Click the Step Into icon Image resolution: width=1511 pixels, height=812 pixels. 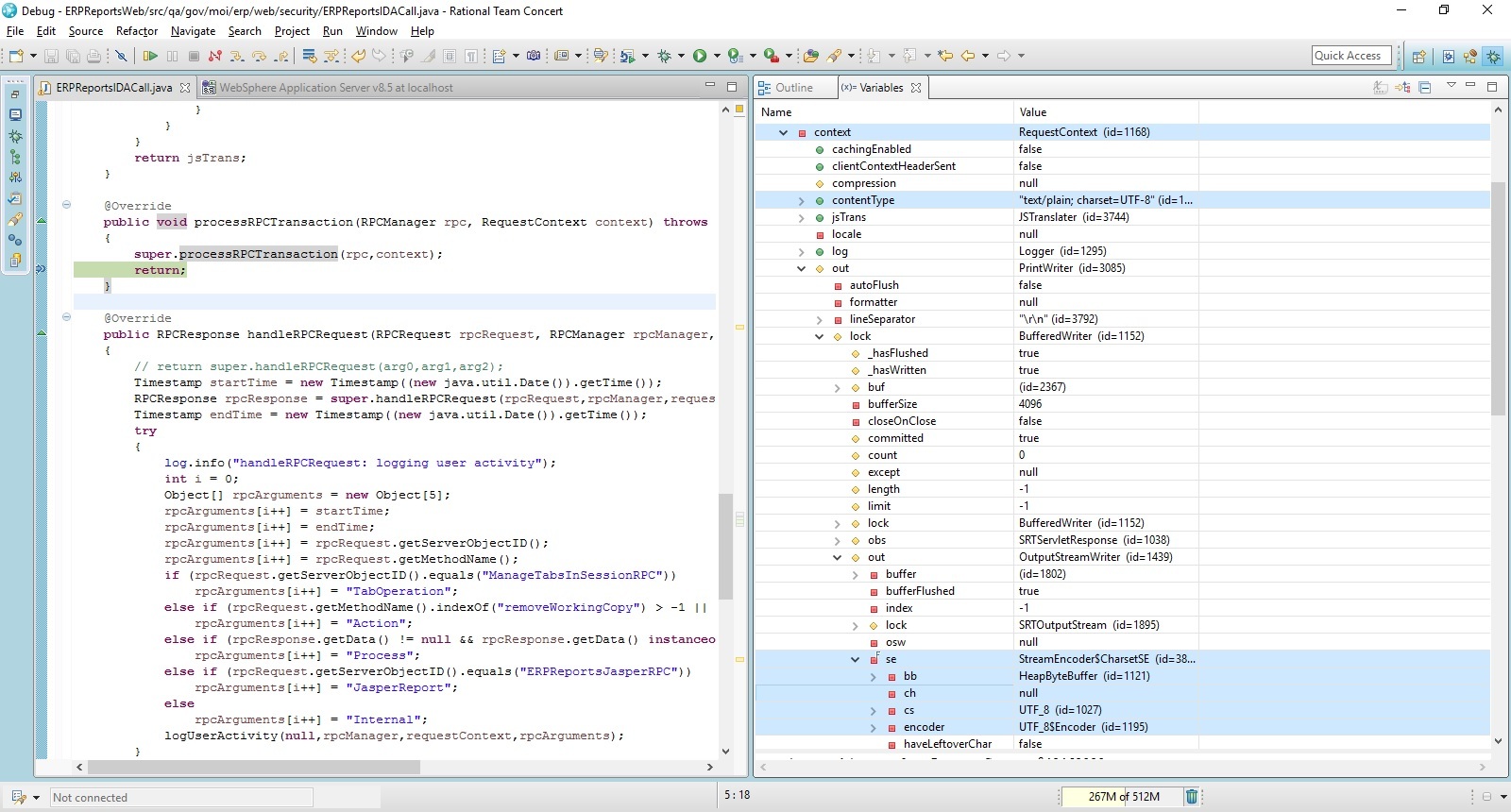(236, 57)
